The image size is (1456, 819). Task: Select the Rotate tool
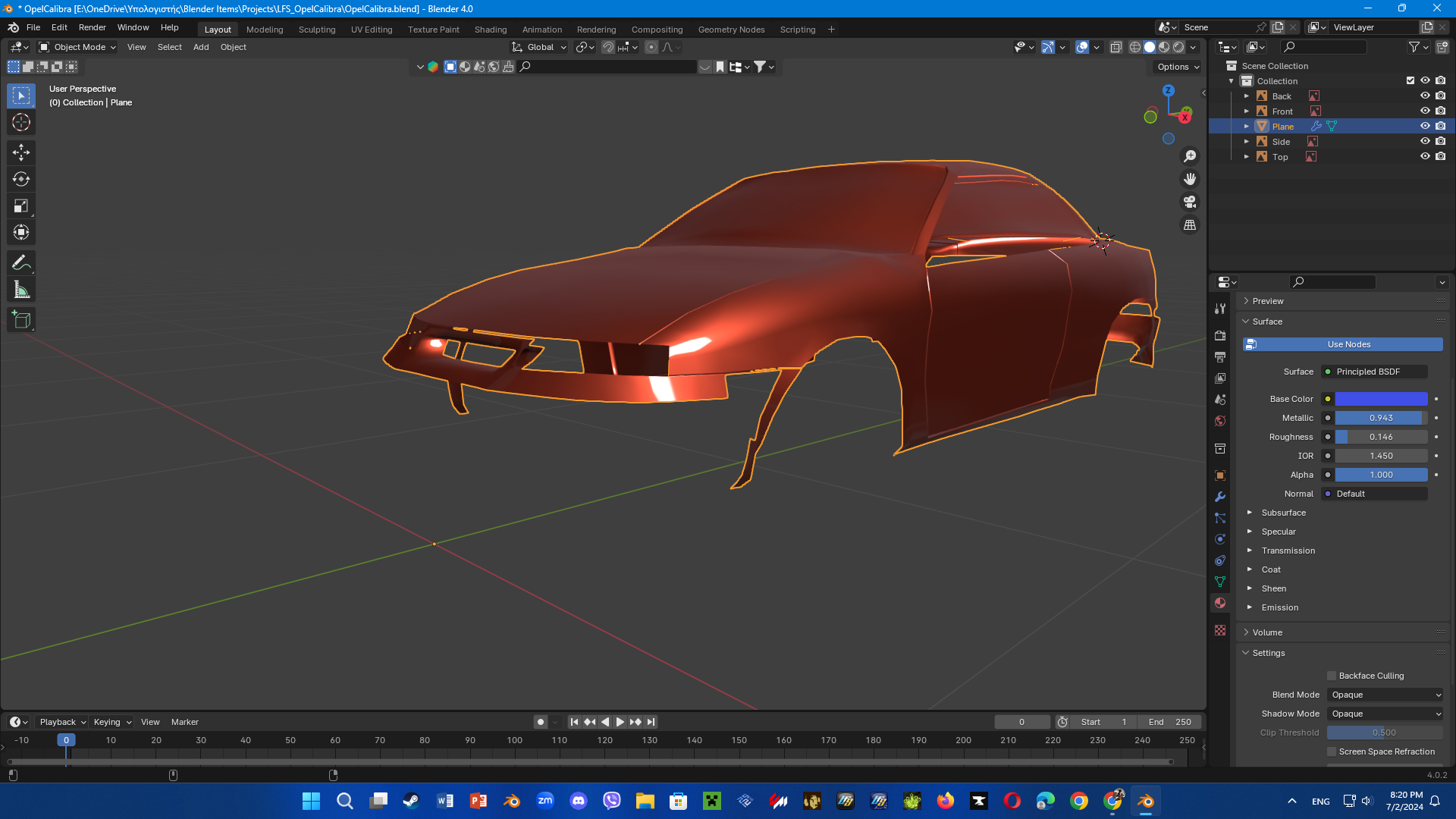click(x=20, y=179)
